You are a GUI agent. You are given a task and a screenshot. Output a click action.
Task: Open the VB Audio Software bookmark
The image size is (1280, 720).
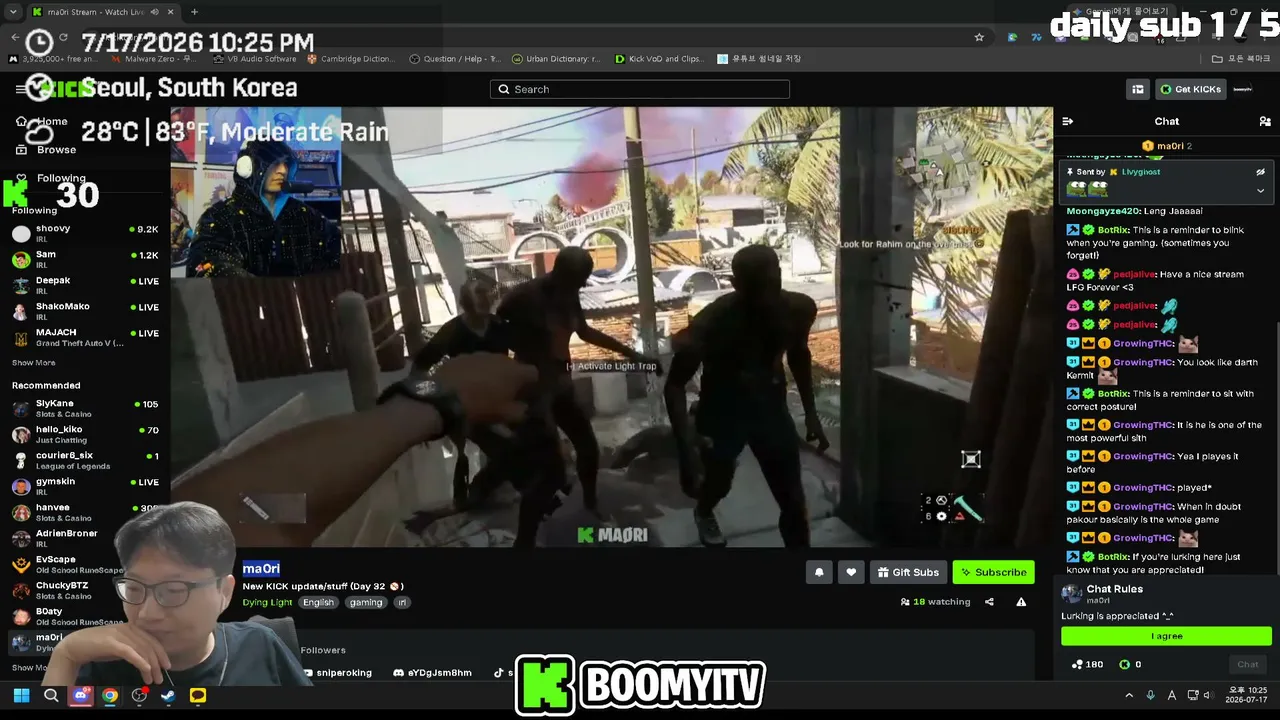click(254, 59)
